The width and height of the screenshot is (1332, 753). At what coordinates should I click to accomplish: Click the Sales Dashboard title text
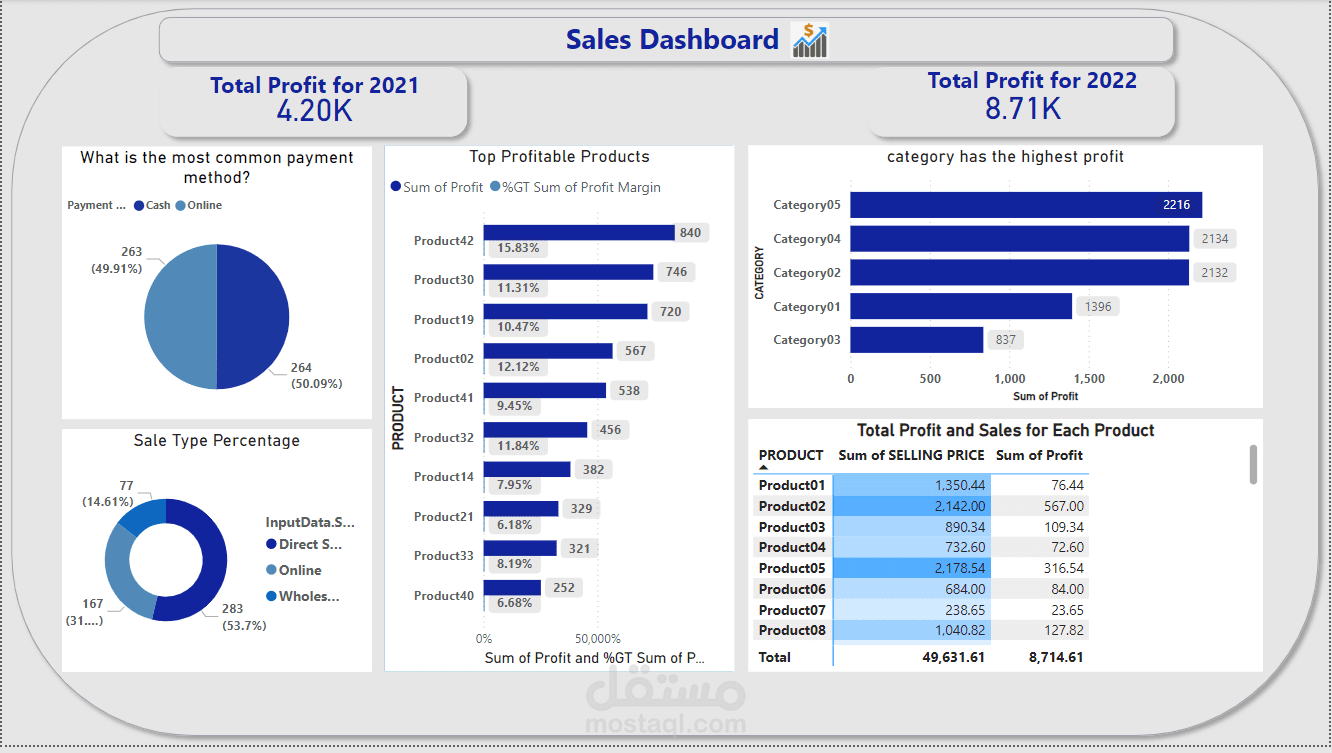pyautogui.click(x=672, y=39)
